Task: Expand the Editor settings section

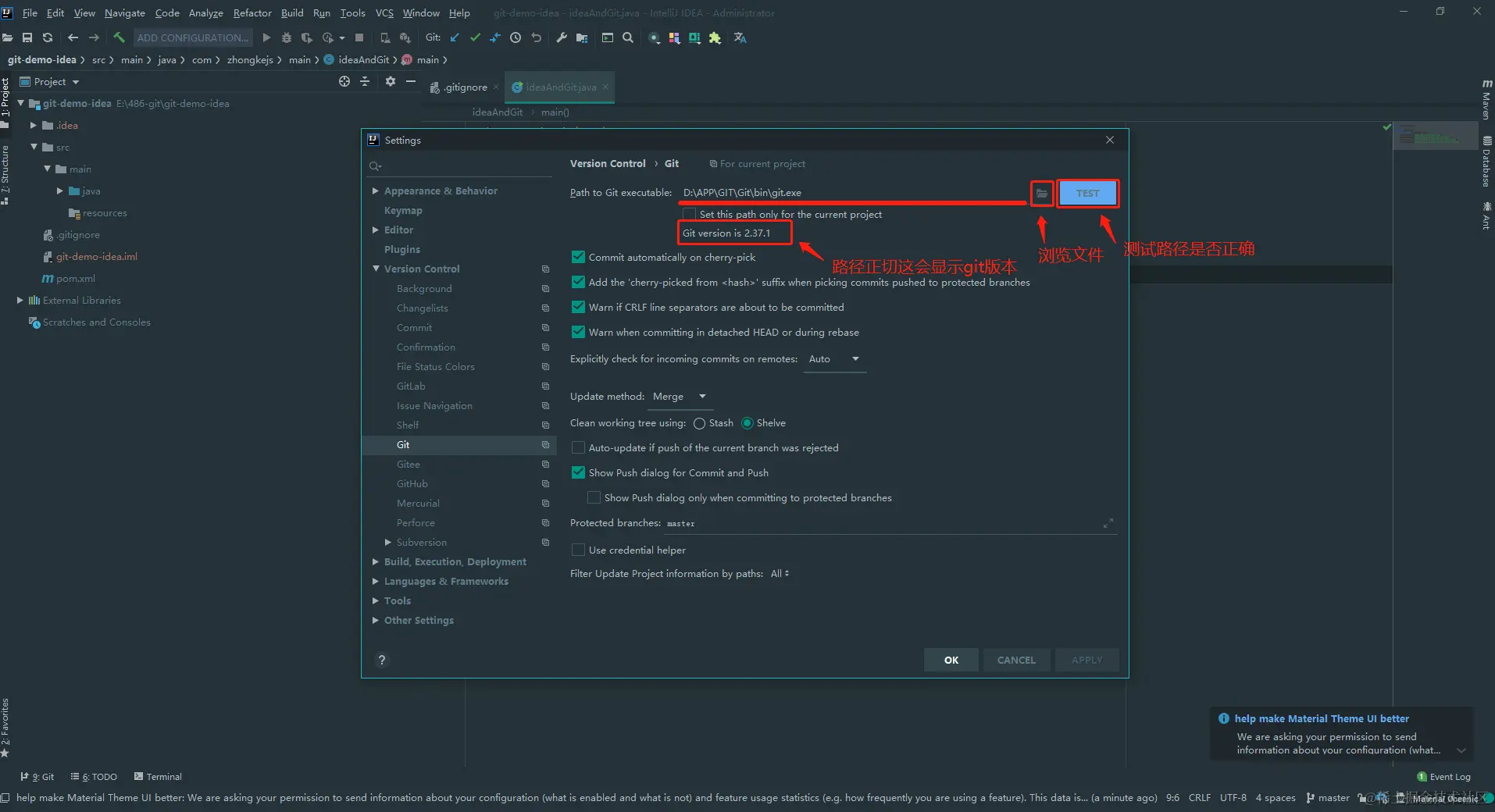Action: tap(376, 230)
